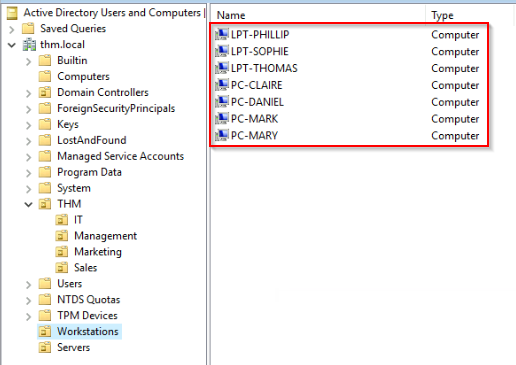Image resolution: width=516 pixels, height=365 pixels.
Task: Select the PC-DANIEL computer icon
Action: click(222, 102)
